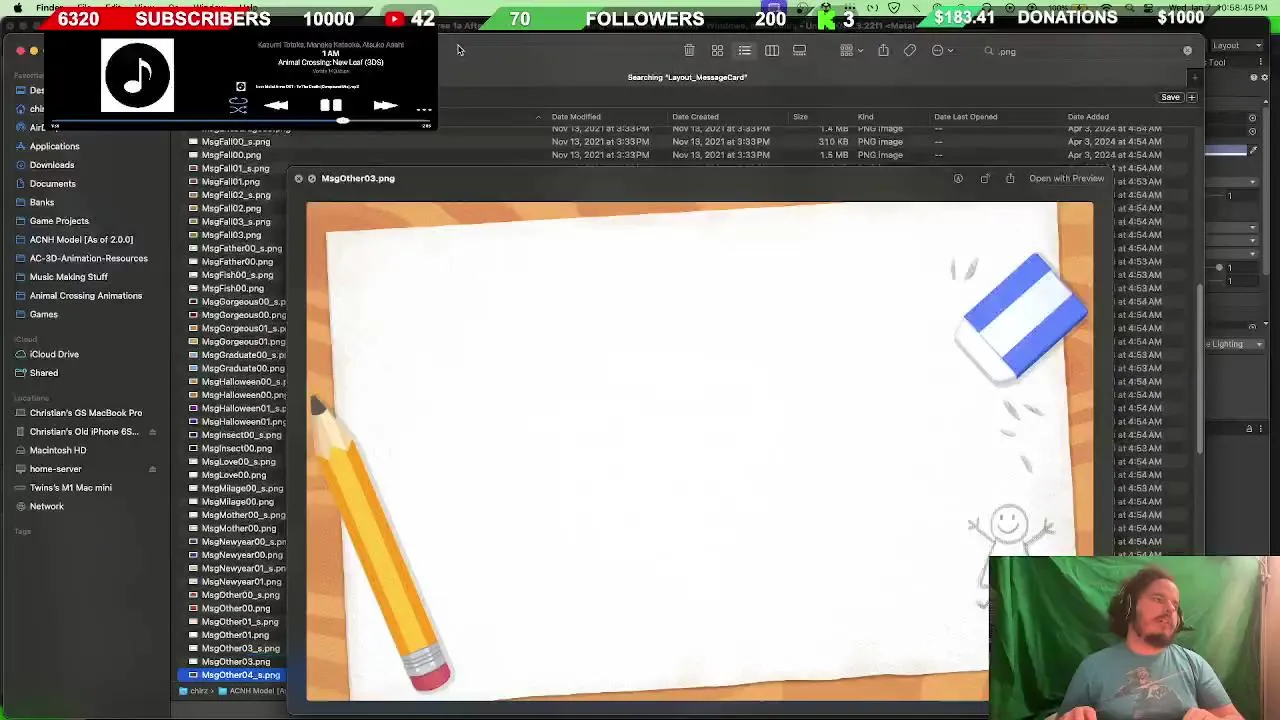
Task: Click Open with Preview button
Action: pyautogui.click(x=1066, y=179)
